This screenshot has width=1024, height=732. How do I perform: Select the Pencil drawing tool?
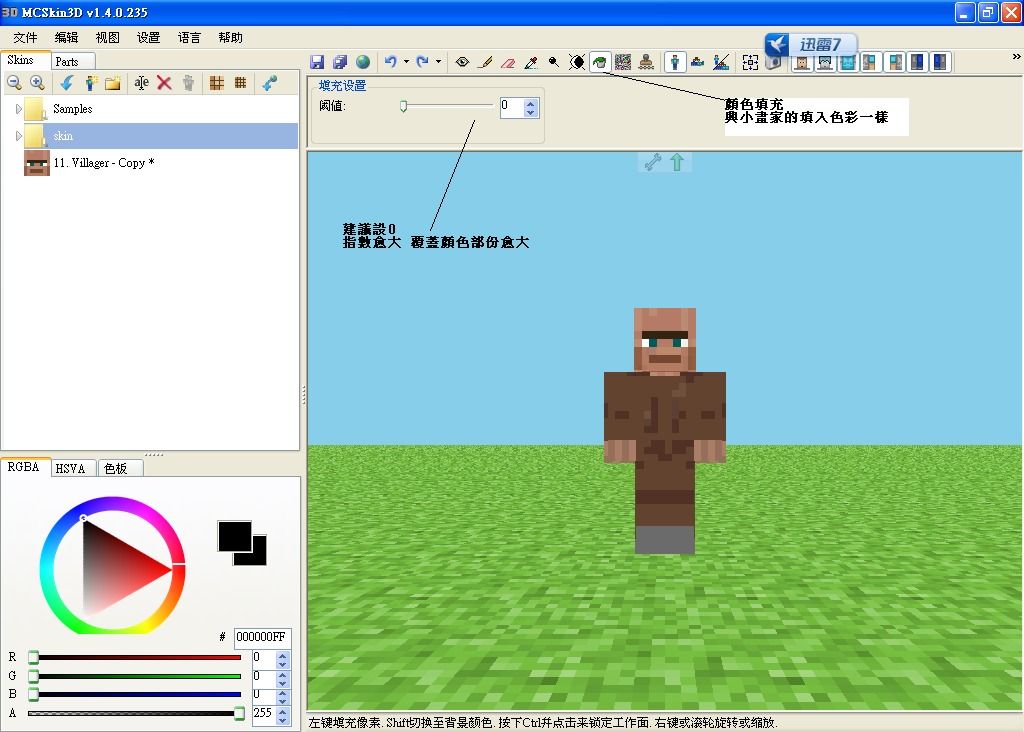coord(485,62)
